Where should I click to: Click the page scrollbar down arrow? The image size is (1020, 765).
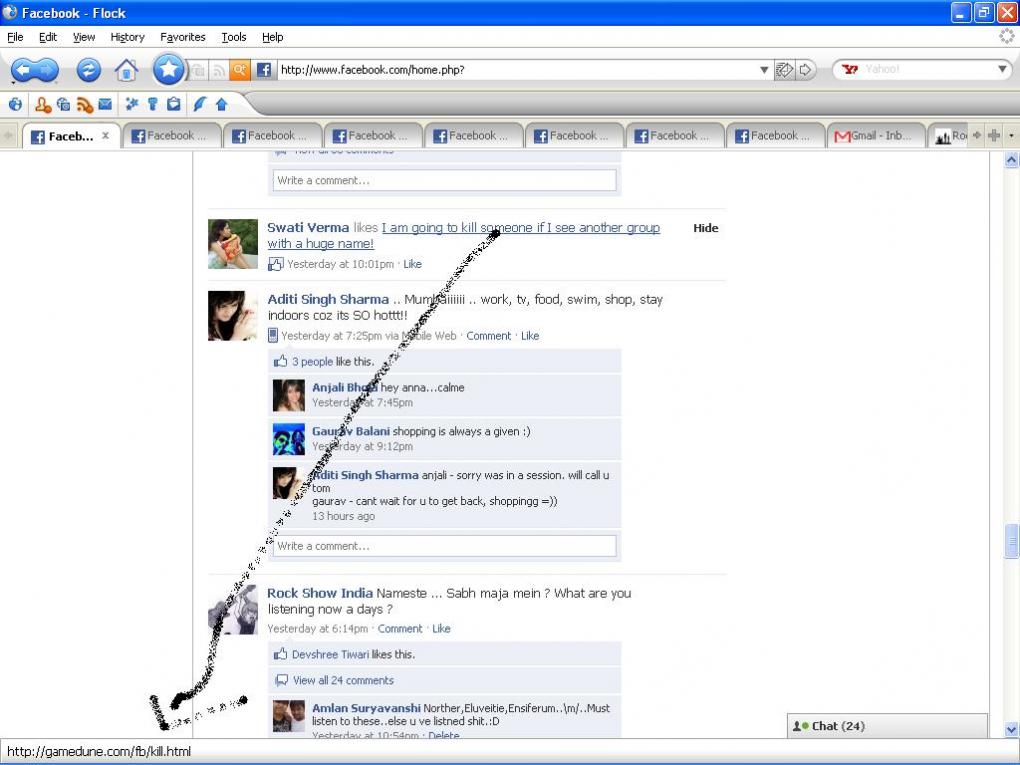point(1012,729)
